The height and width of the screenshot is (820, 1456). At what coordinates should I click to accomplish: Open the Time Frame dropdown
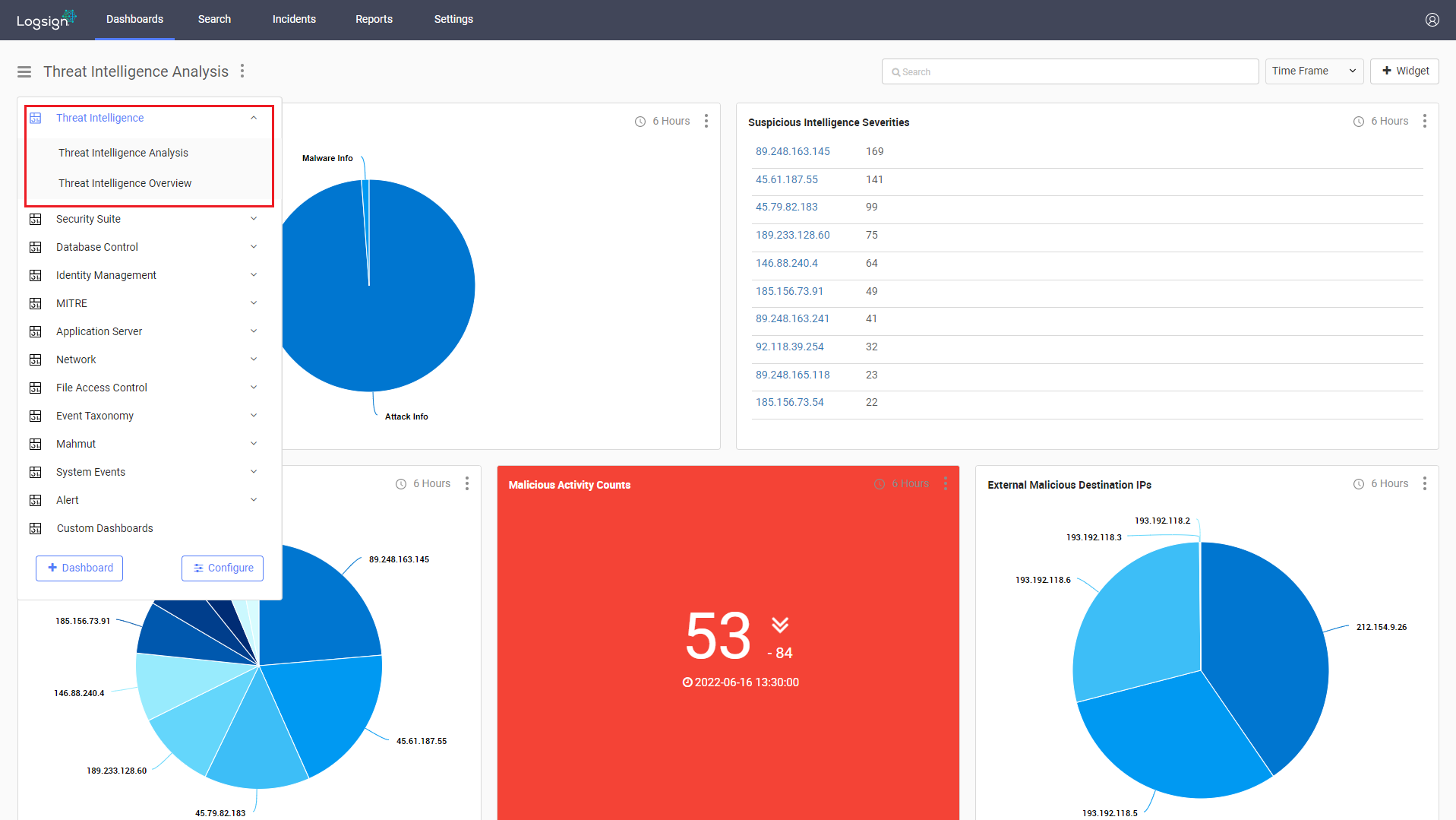pos(1314,71)
